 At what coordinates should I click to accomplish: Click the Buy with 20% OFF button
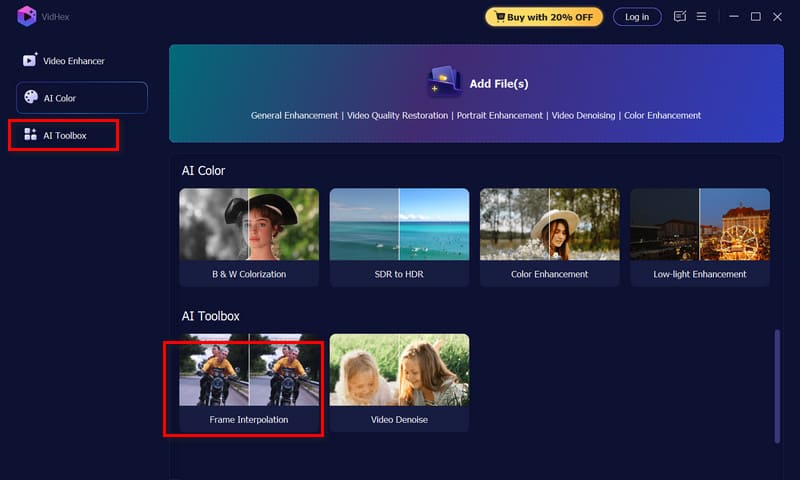pos(544,17)
